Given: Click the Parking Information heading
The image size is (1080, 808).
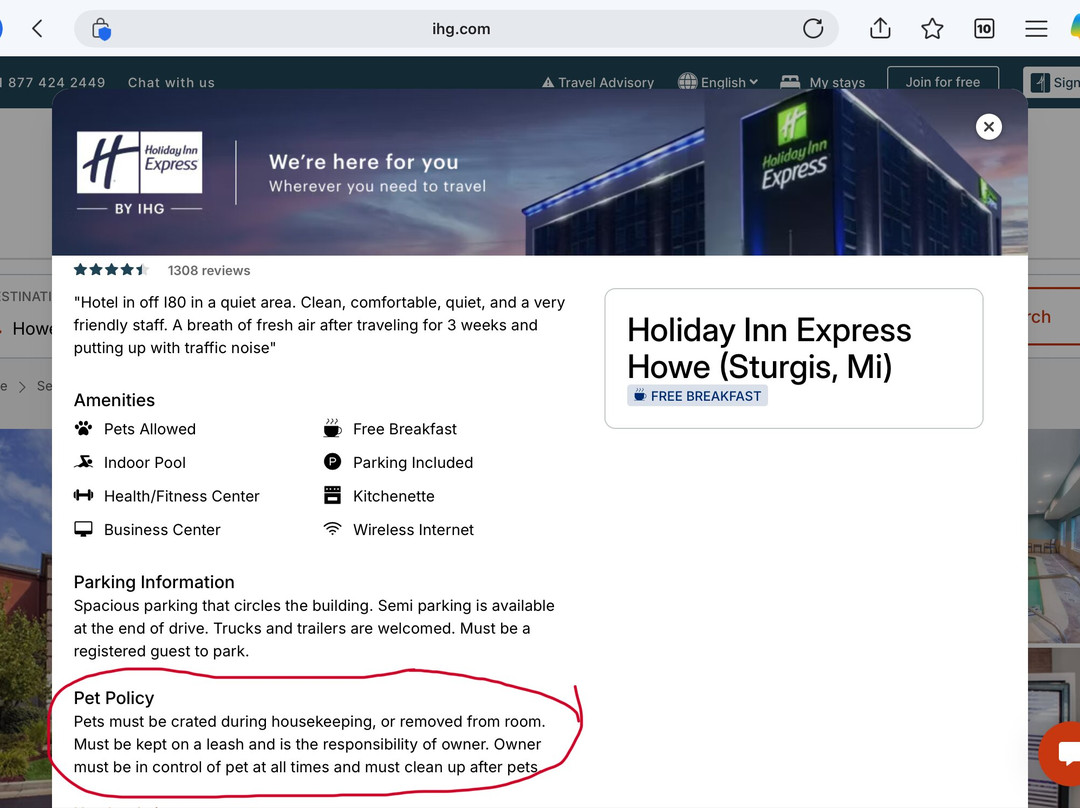Looking at the screenshot, I should (154, 582).
